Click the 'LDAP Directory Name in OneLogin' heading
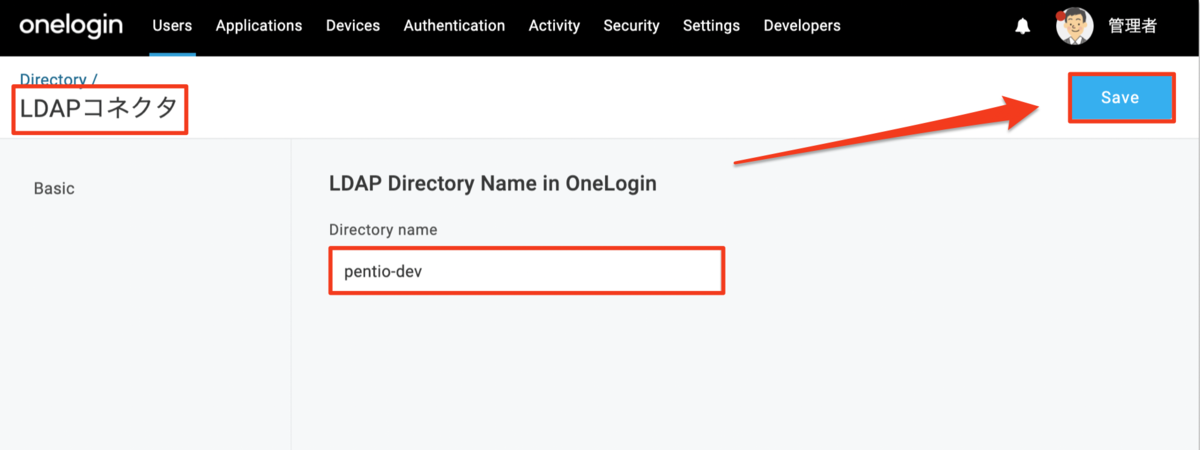Image resolution: width=1200 pixels, height=450 pixels. (492, 184)
